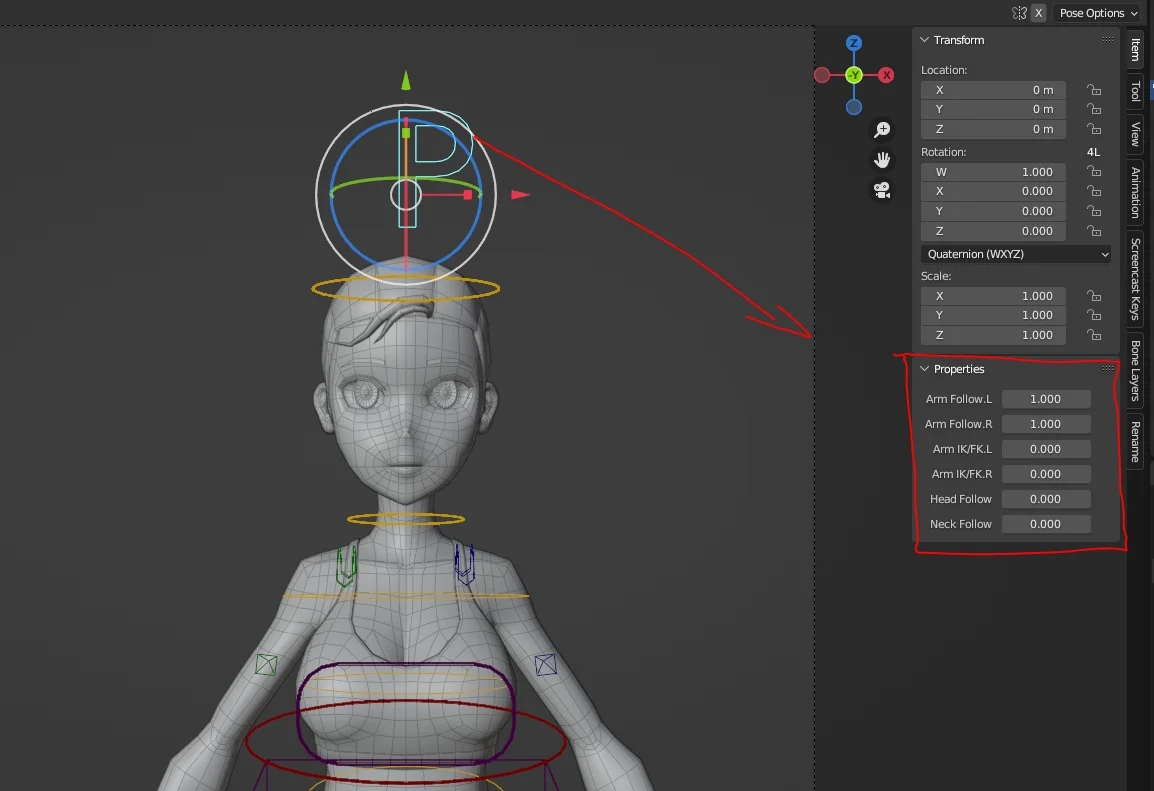Click the green Y axis on navigation gizmo

[x=853, y=74]
